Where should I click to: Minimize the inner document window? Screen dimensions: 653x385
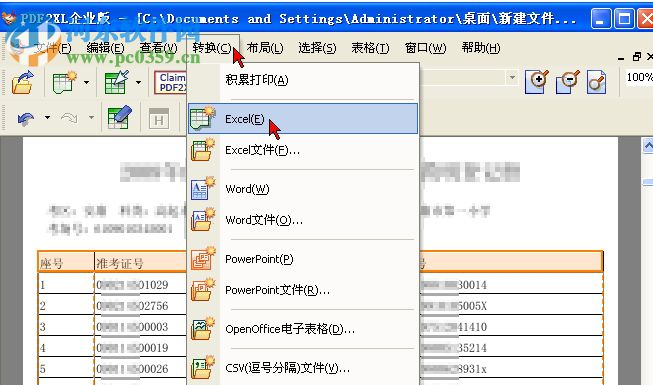click(621, 58)
